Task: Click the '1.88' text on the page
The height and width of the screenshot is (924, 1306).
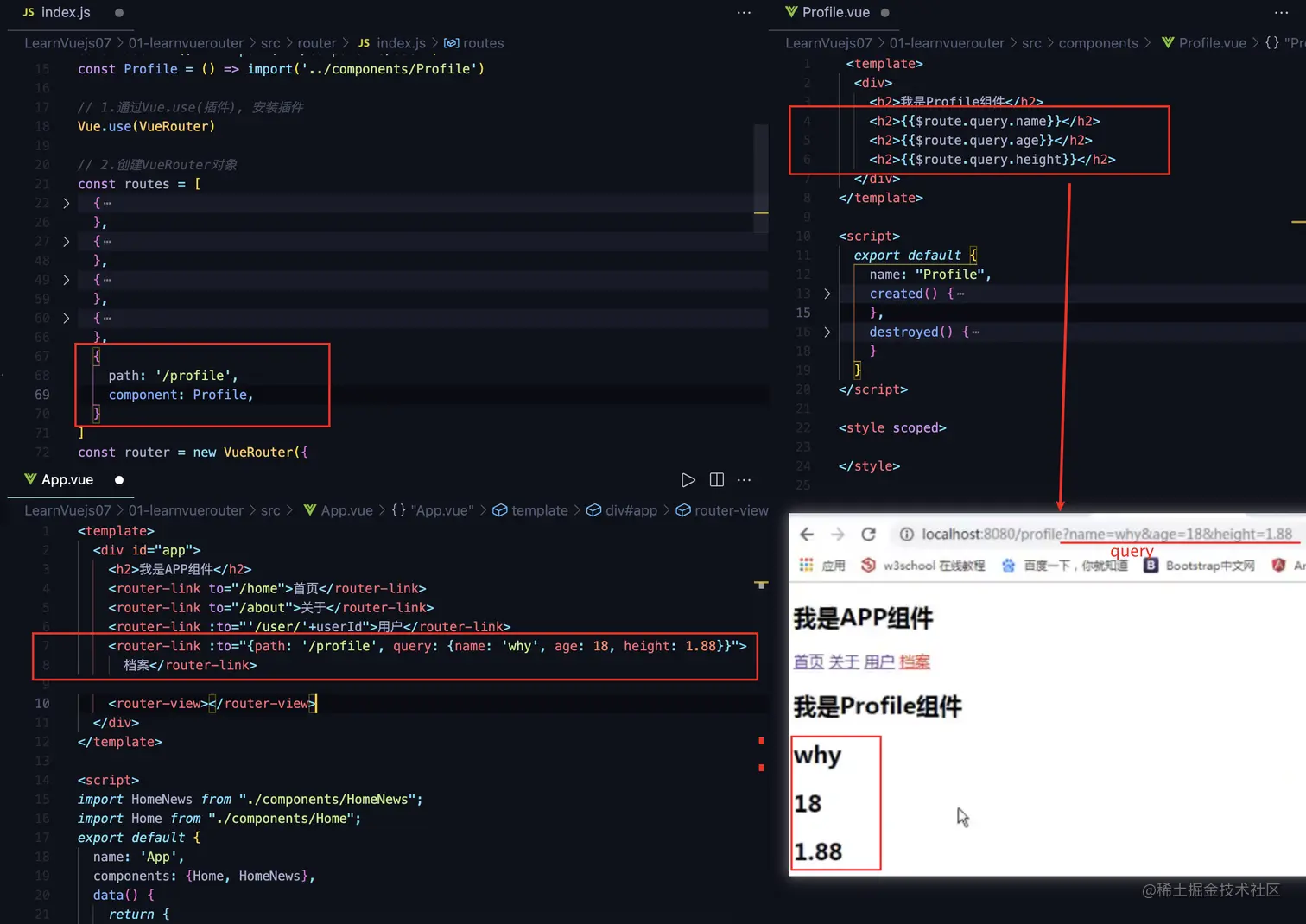Action: [x=818, y=852]
